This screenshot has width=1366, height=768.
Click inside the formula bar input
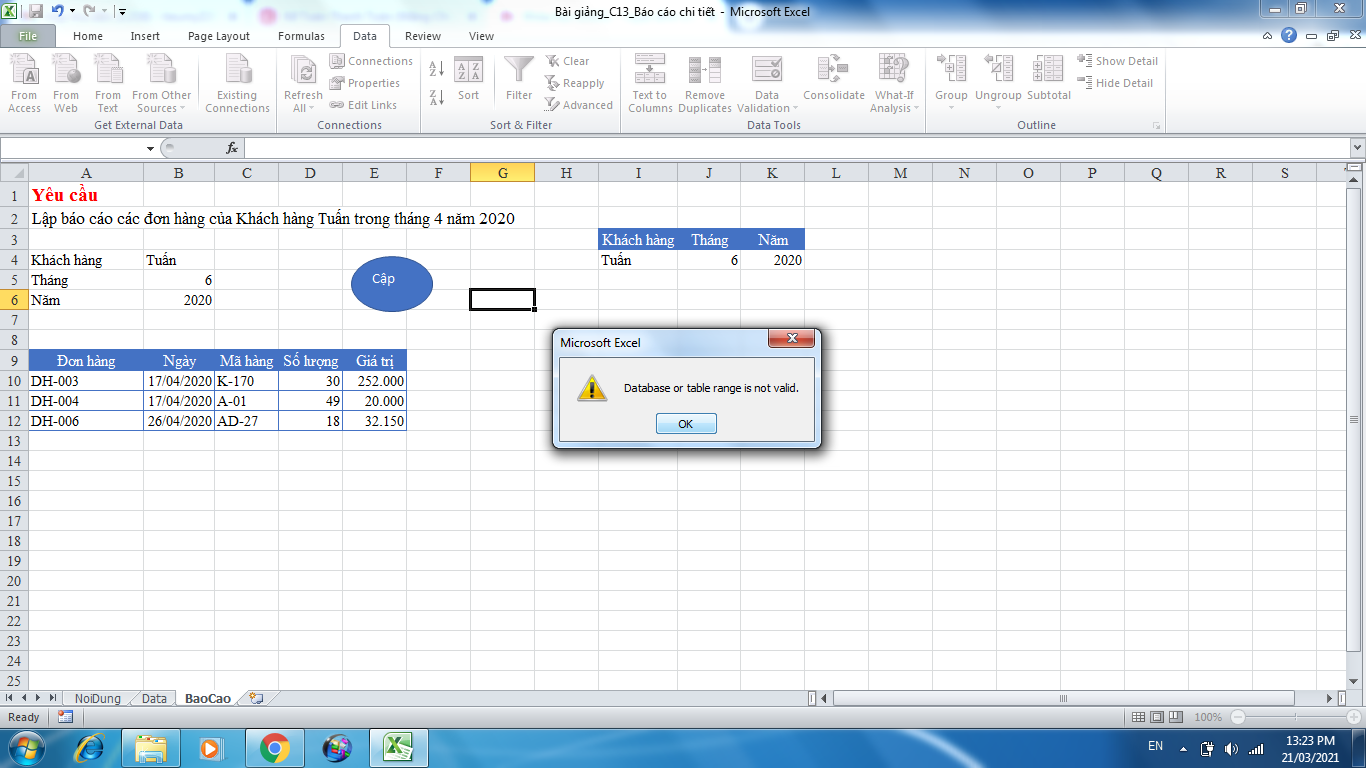click(x=797, y=148)
